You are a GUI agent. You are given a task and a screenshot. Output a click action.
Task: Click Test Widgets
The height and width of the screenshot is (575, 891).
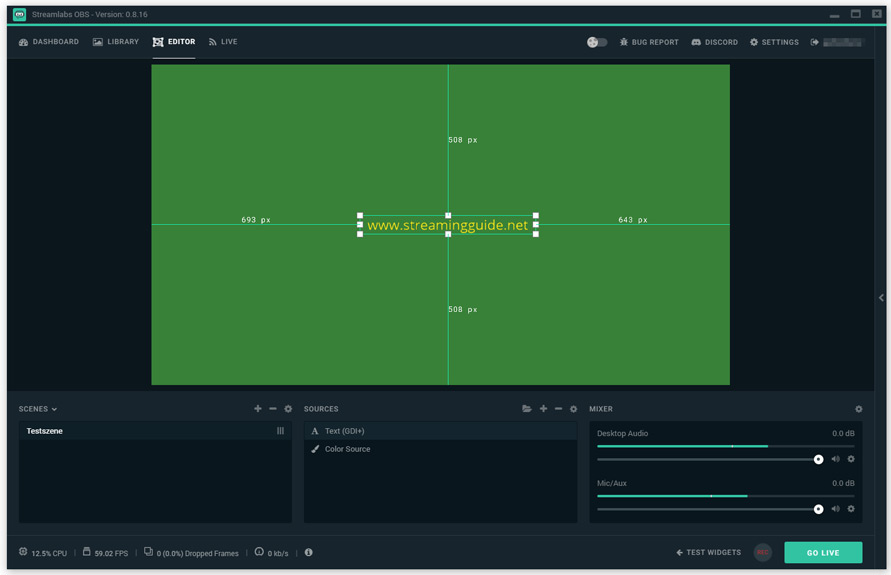click(x=709, y=552)
